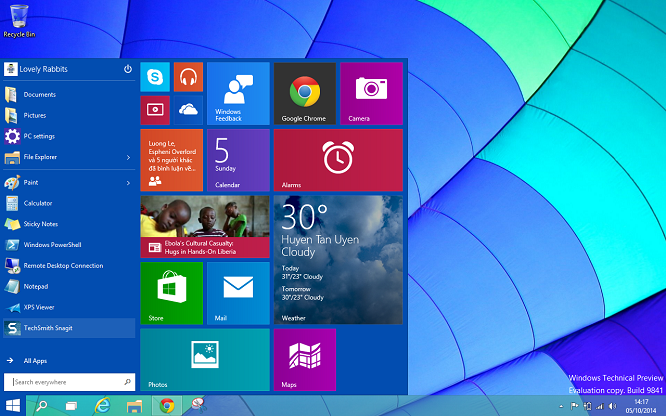Screen dimensions: 666x416
Task: Open Notepad from the list
Action: [x=69, y=286]
